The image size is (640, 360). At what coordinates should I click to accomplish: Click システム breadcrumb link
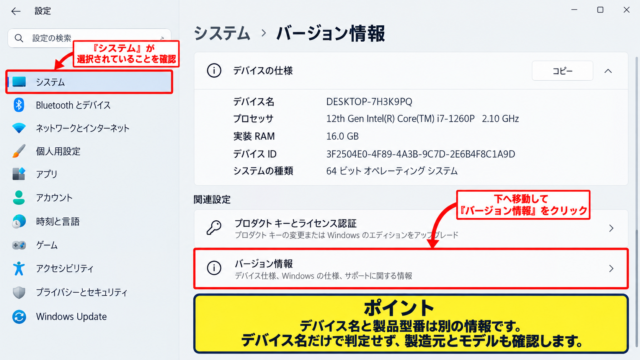tap(222, 33)
